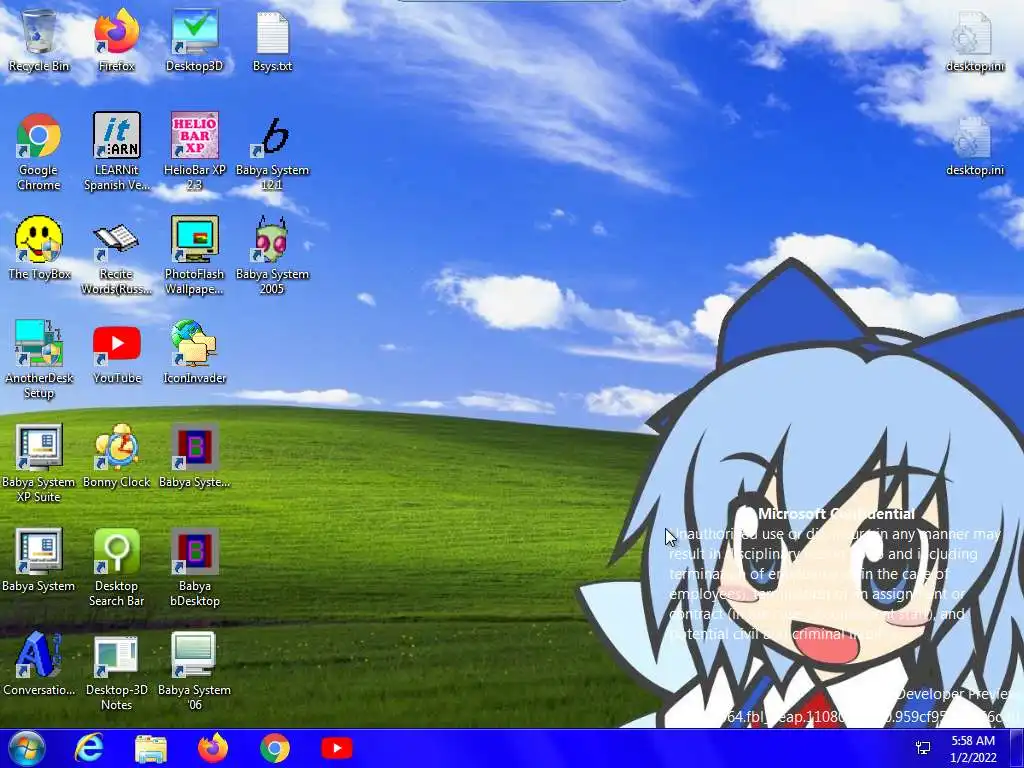Open File Explorer from the taskbar
This screenshot has width=1024, height=768.
(151, 748)
